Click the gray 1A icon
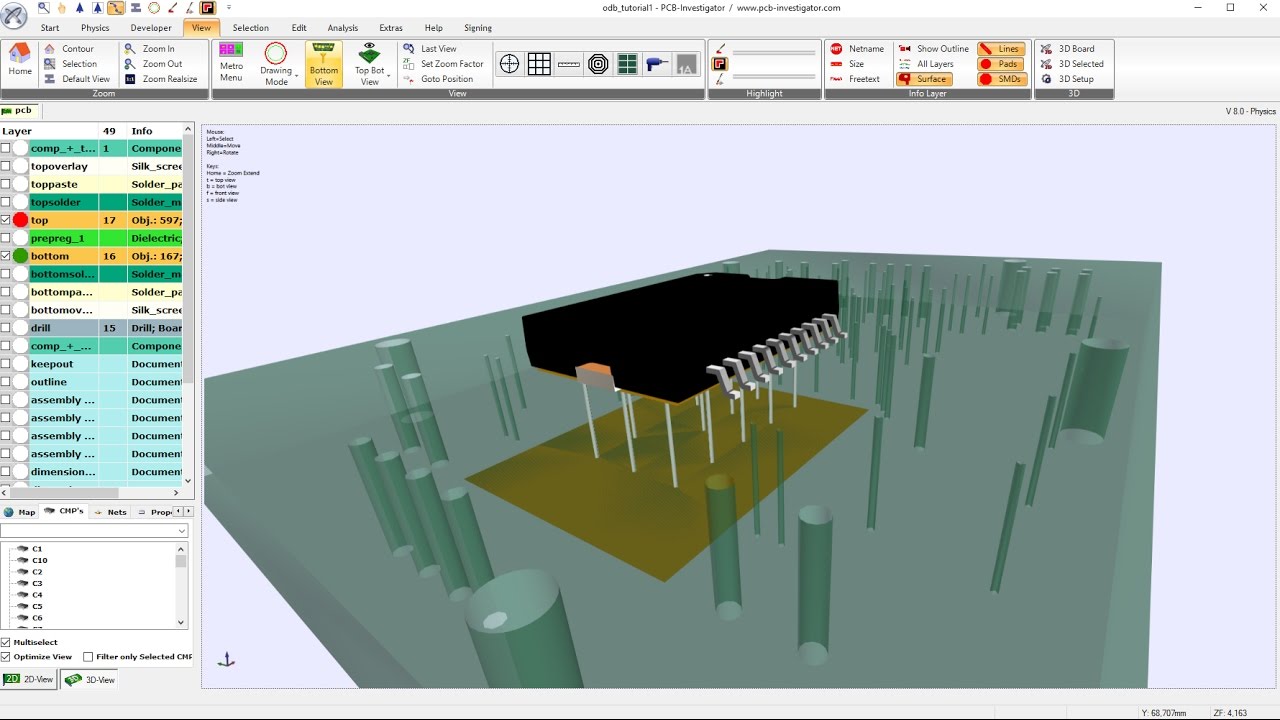1280x720 pixels. (x=686, y=64)
